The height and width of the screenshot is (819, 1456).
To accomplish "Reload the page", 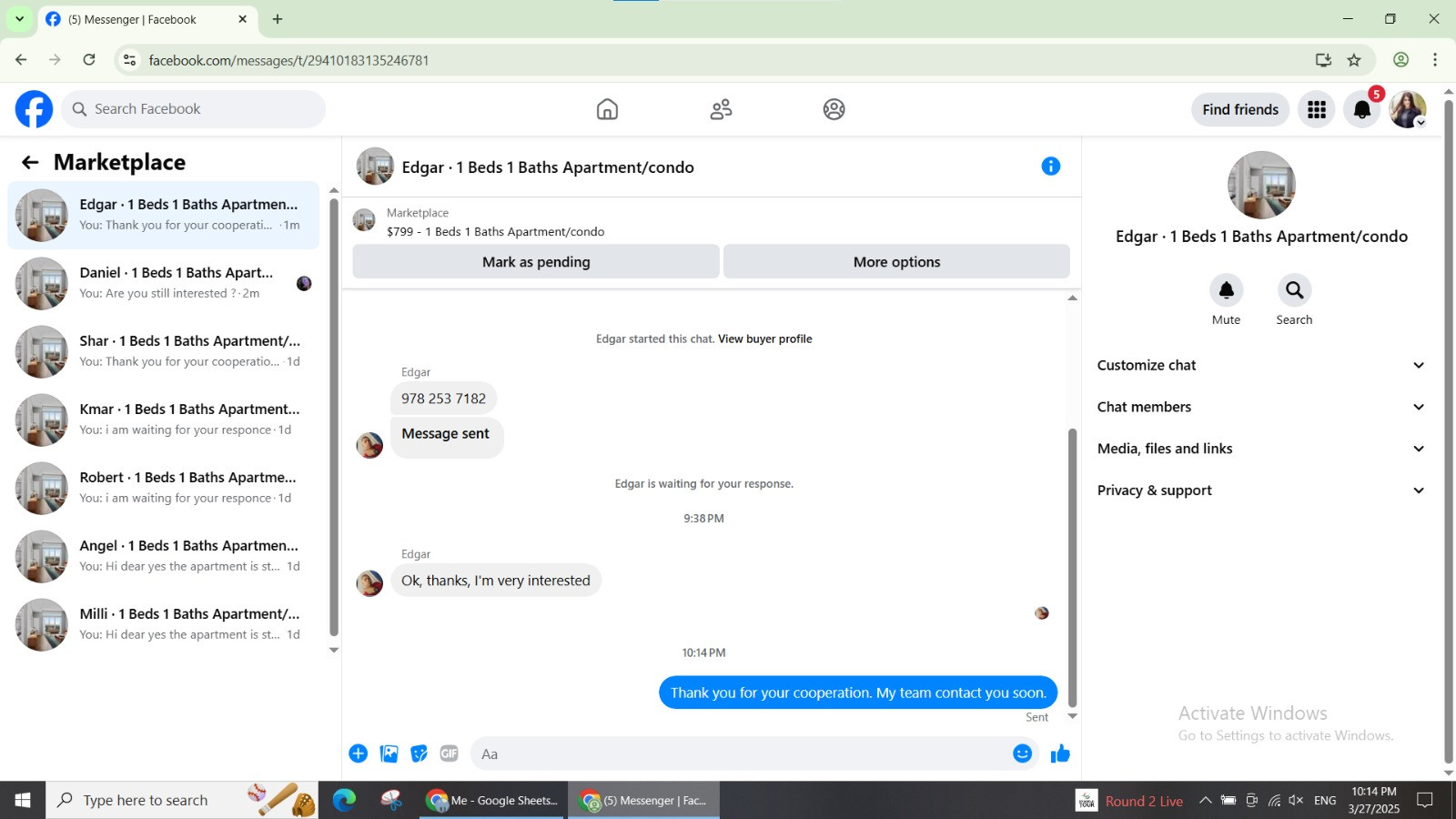I will tap(89, 60).
